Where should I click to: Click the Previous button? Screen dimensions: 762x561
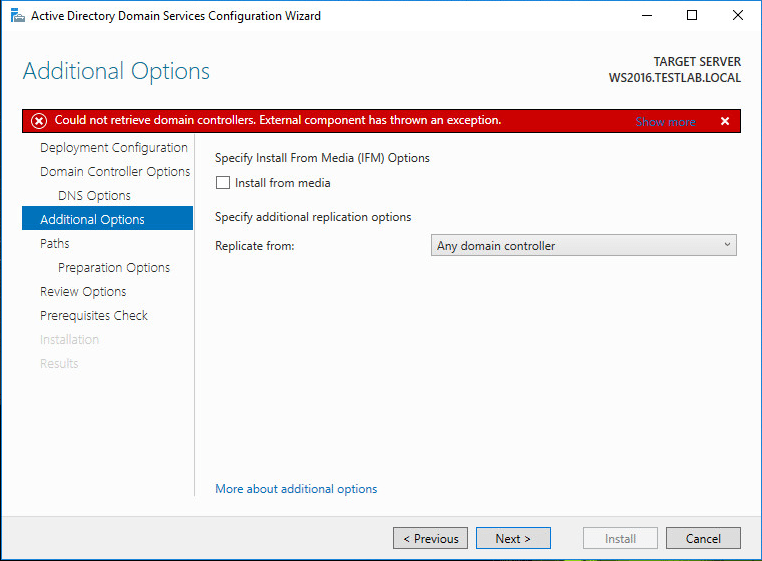click(x=430, y=538)
